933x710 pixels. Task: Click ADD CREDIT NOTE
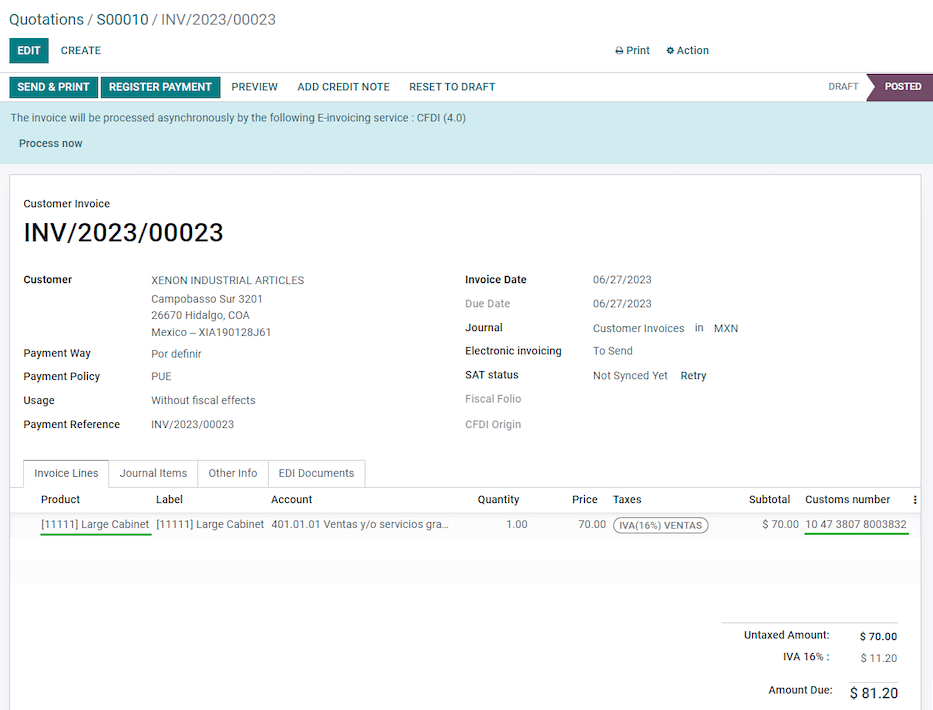click(x=343, y=87)
